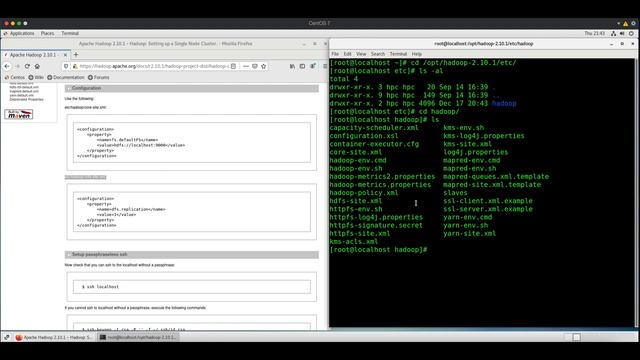Click core-site.xml in terminal listing
This screenshot has width=640, height=360.
tap(356, 152)
